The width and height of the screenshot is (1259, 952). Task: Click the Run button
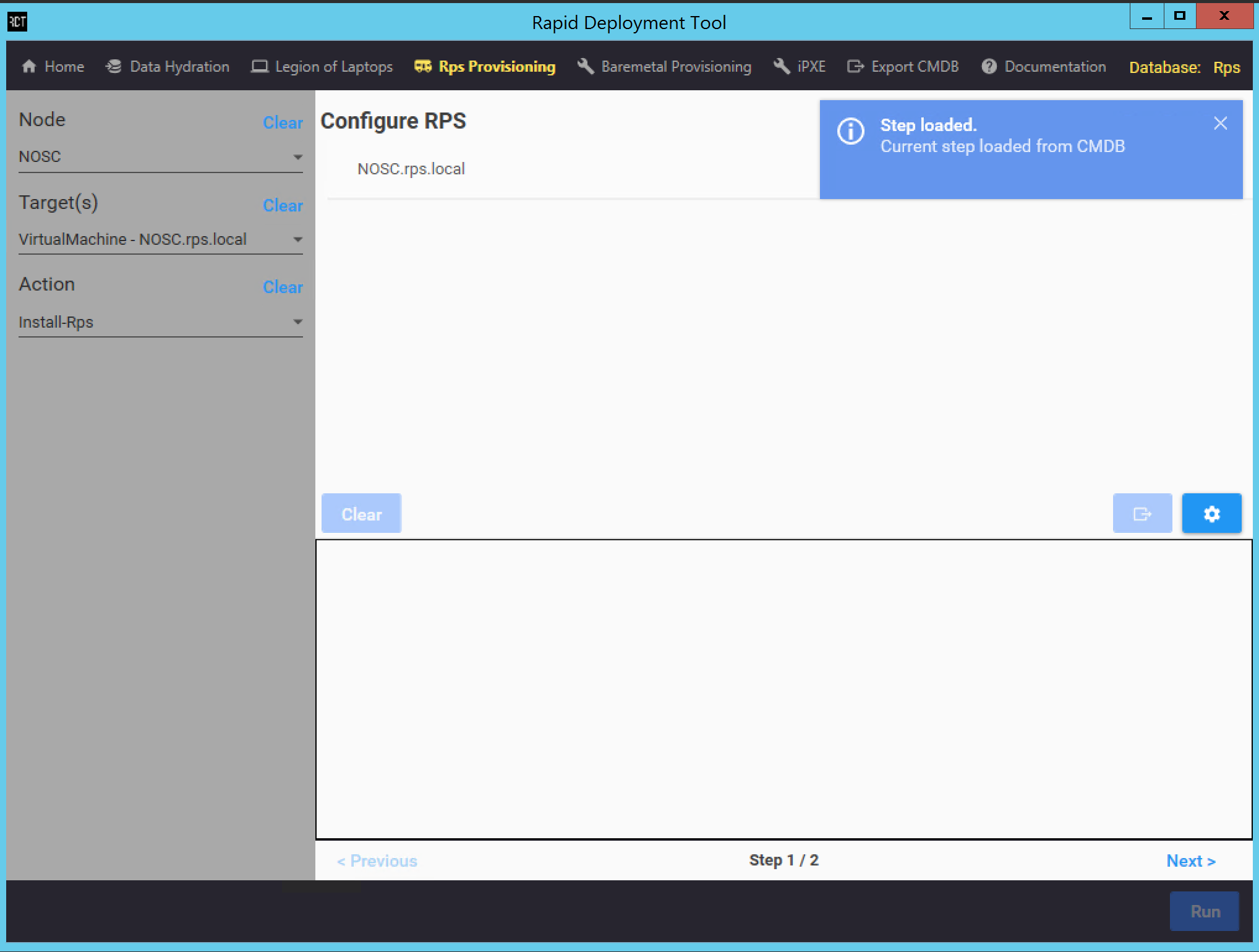pos(1205,911)
